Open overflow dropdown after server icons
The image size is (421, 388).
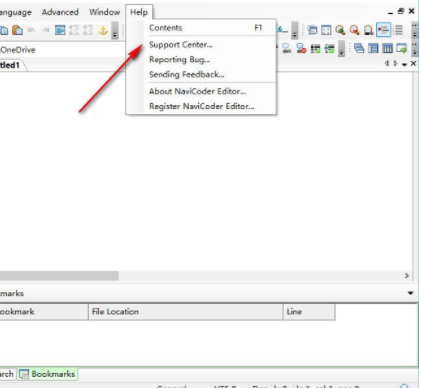click(341, 49)
